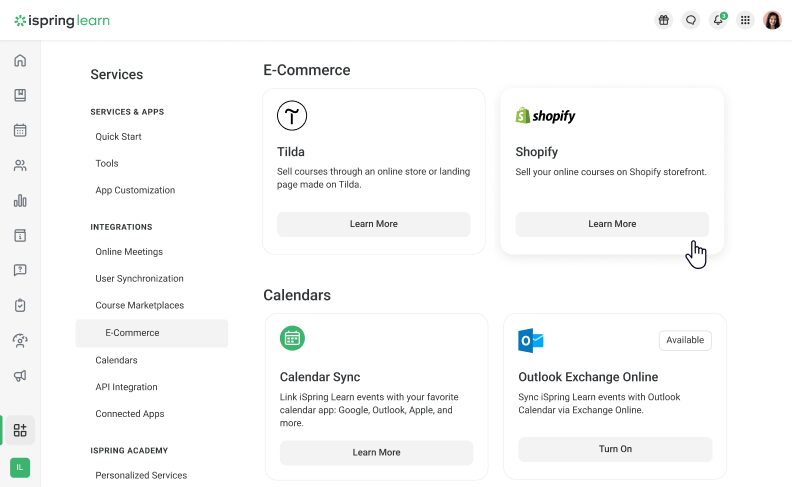Open the apps grid icon in header
Screen dimensions: 792x487
point(745,20)
